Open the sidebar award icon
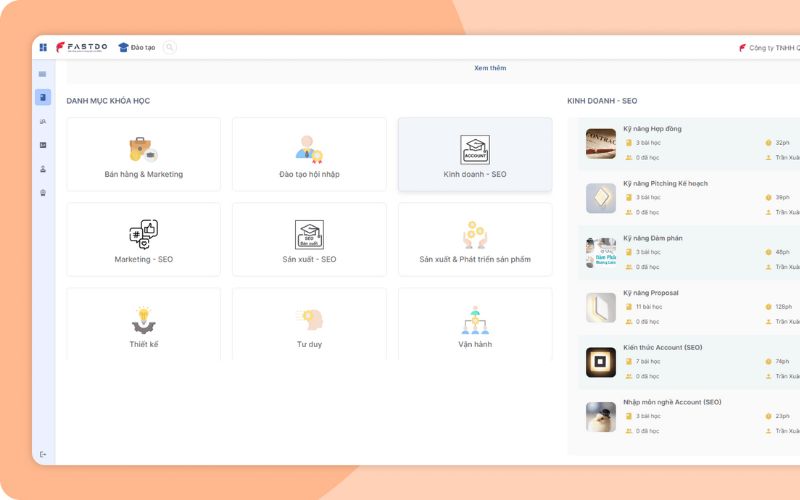The height and width of the screenshot is (500, 800). click(x=43, y=192)
